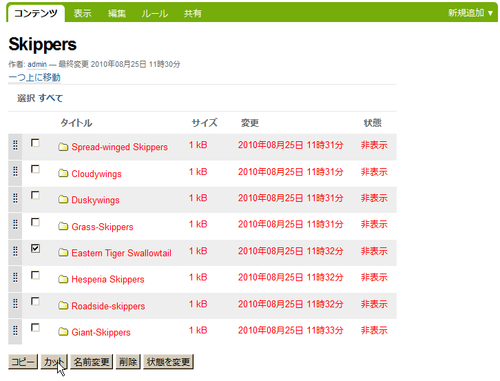Follow the 一つ上に移動 link
The width and height of the screenshot is (500, 381).
click(34, 77)
